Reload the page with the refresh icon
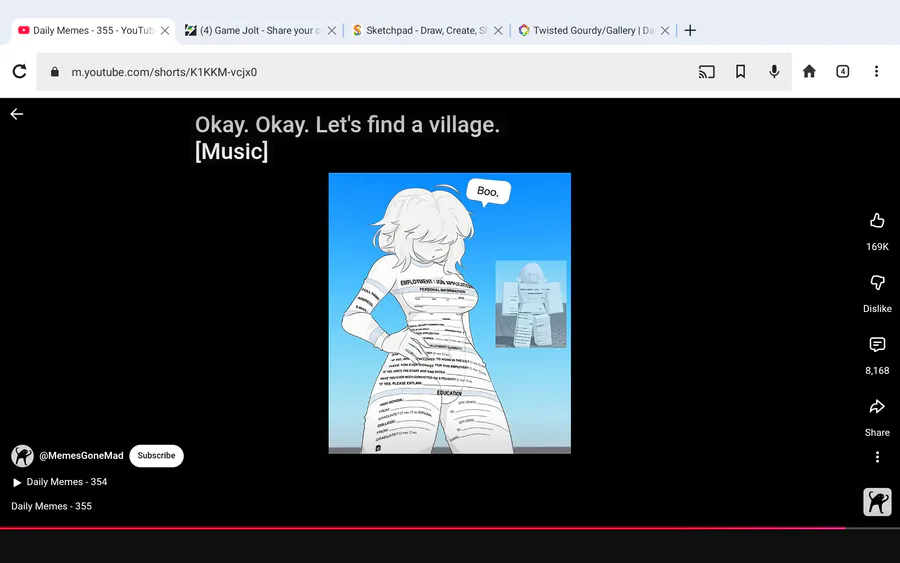900x563 pixels. 20,71
